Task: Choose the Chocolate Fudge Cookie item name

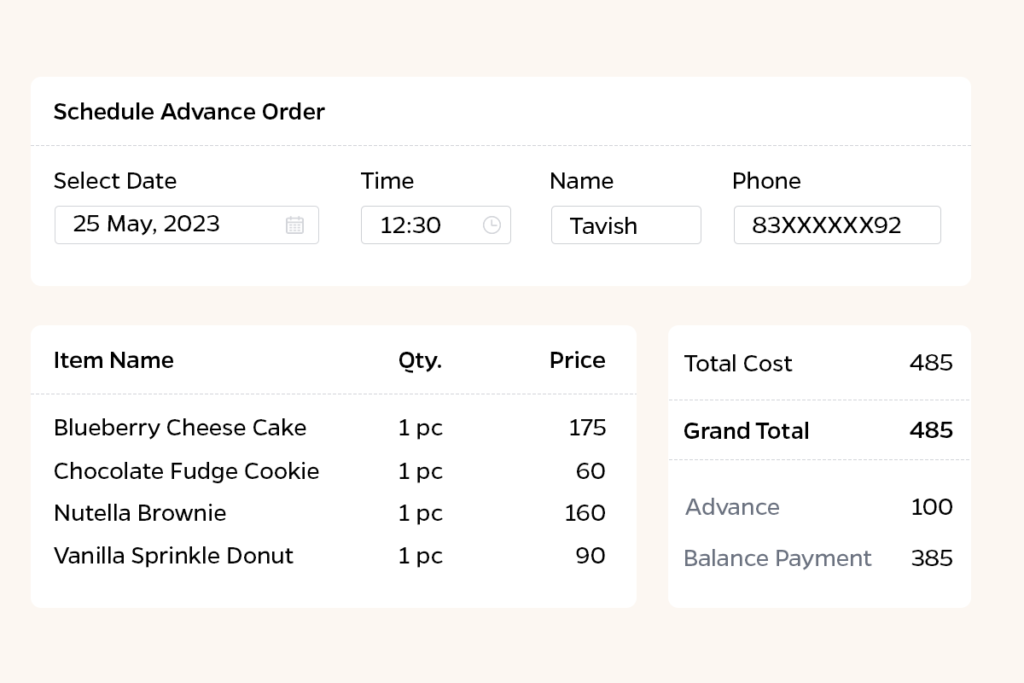Action: [186, 471]
